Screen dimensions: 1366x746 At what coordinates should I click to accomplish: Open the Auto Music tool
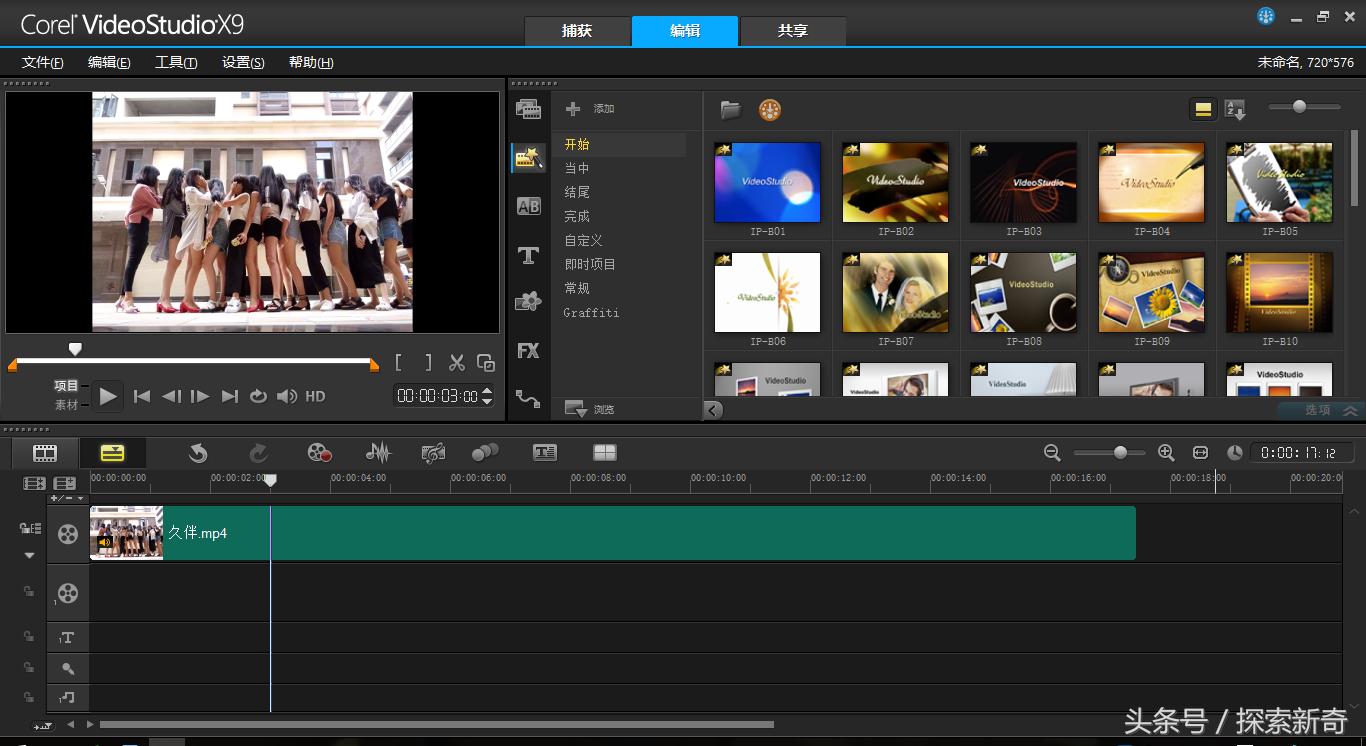[433, 453]
